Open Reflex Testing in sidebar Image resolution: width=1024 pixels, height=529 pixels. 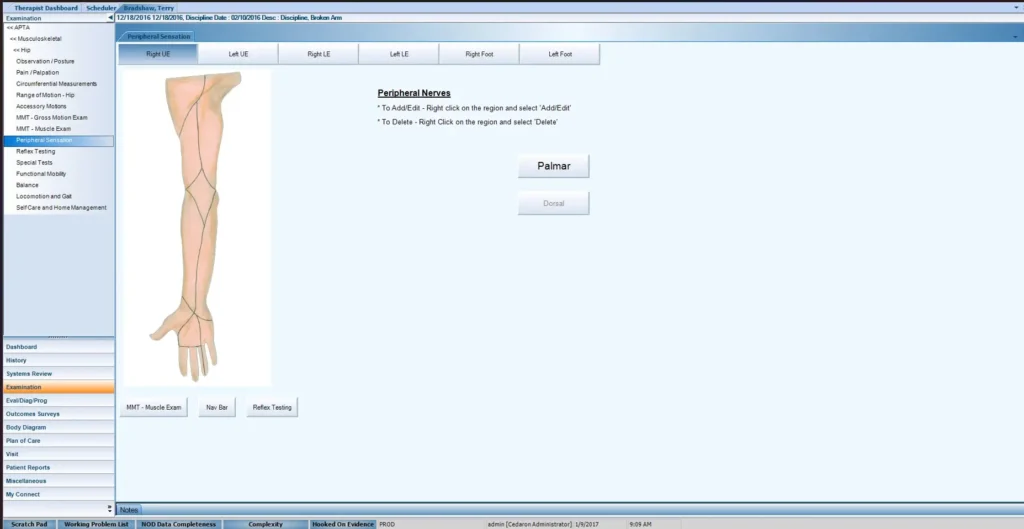35,152
